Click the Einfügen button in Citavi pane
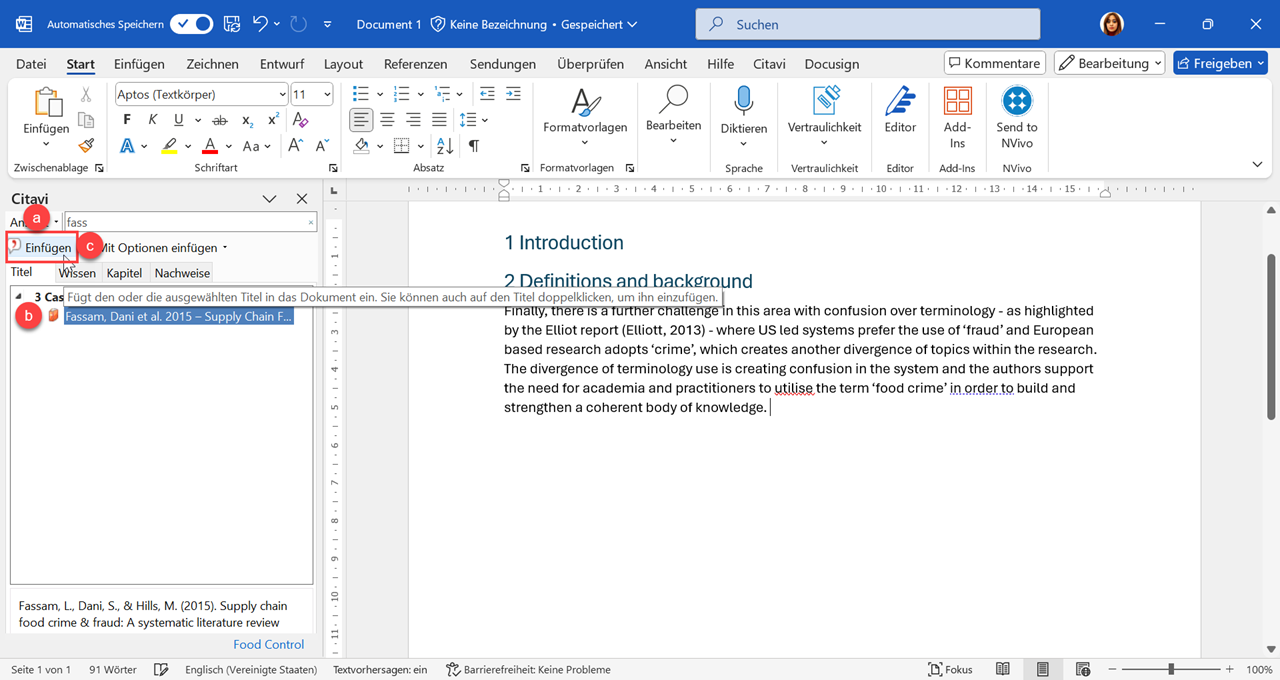 point(42,248)
